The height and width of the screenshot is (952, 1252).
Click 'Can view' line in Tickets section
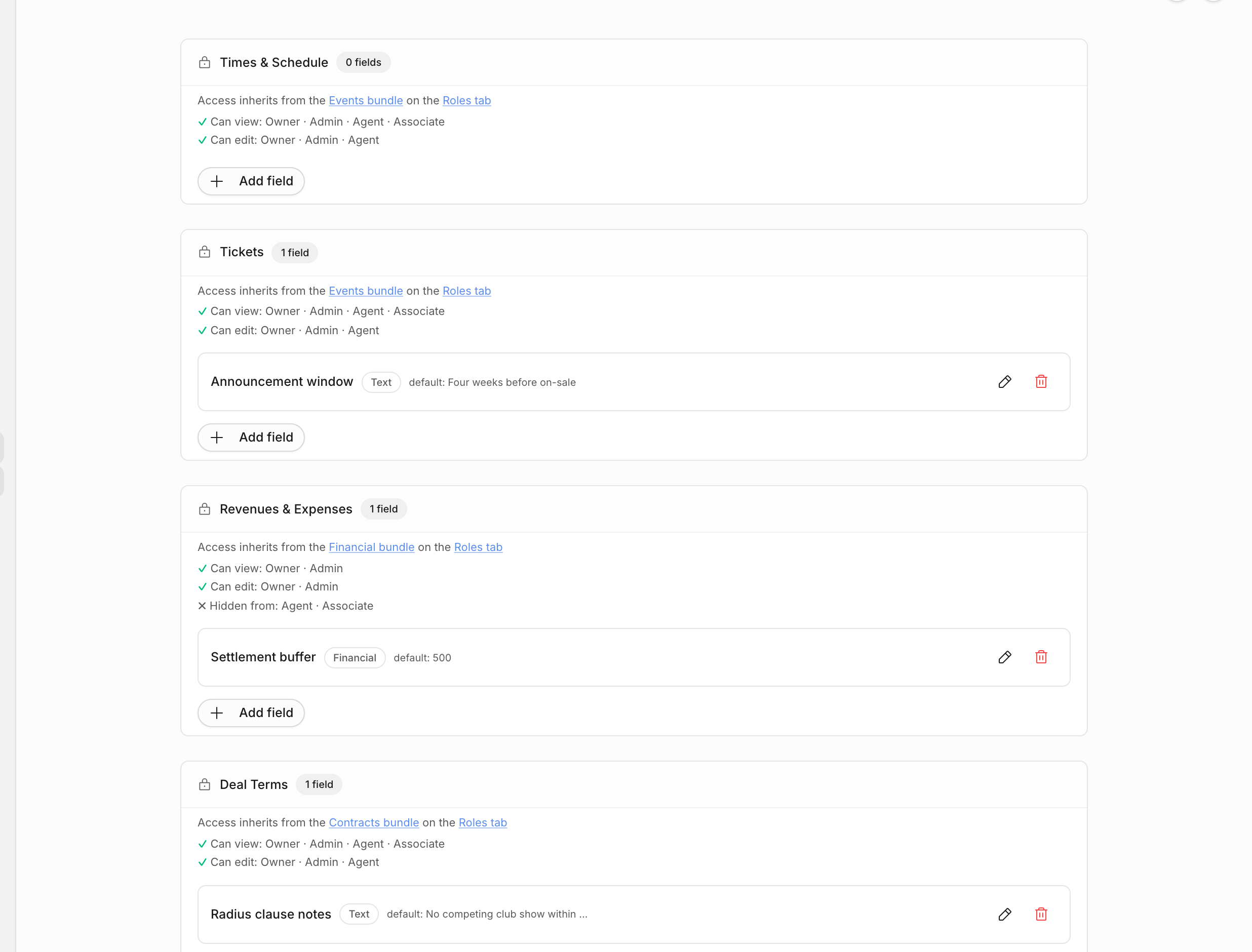coord(322,311)
